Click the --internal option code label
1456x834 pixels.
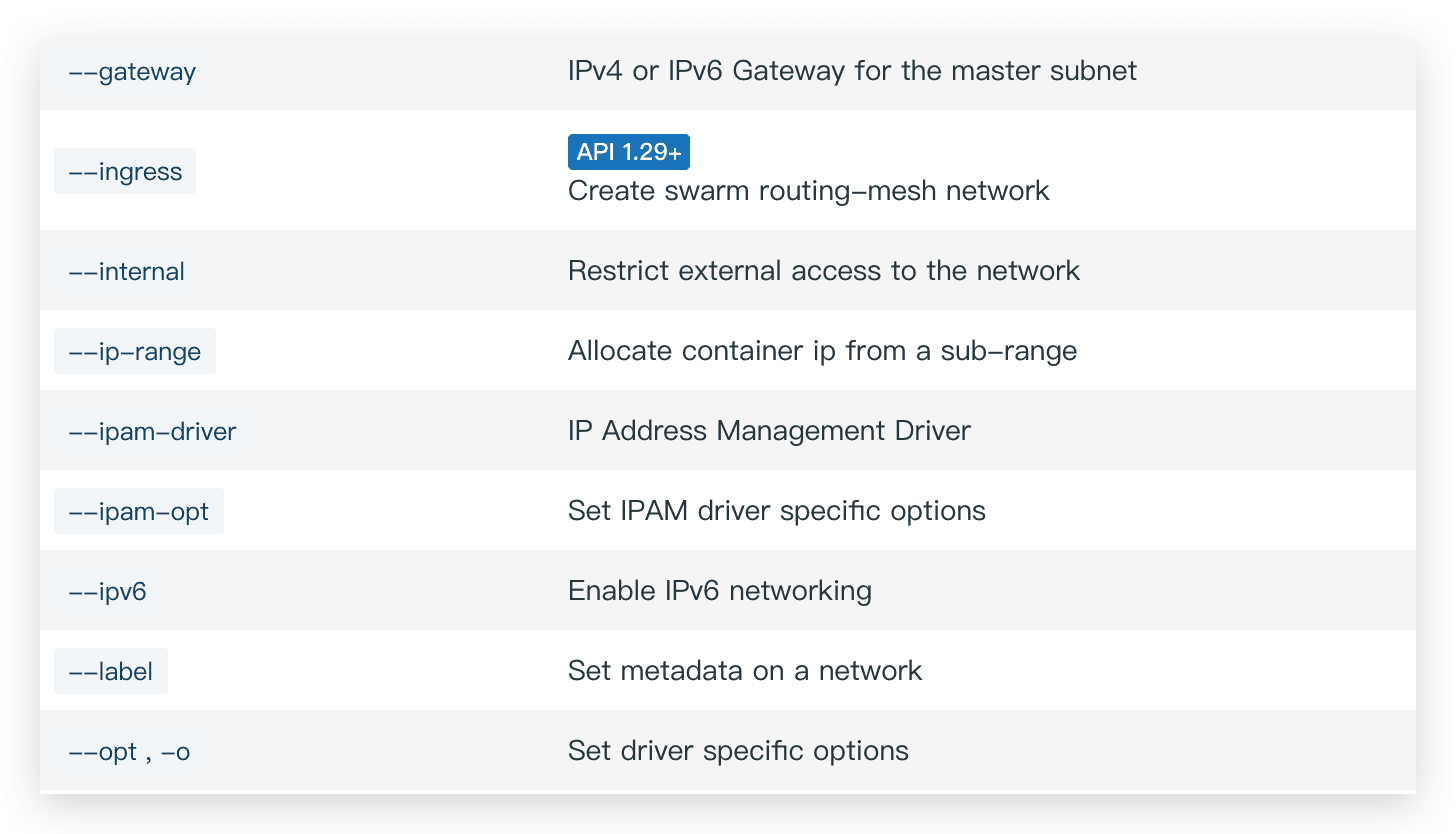point(126,272)
